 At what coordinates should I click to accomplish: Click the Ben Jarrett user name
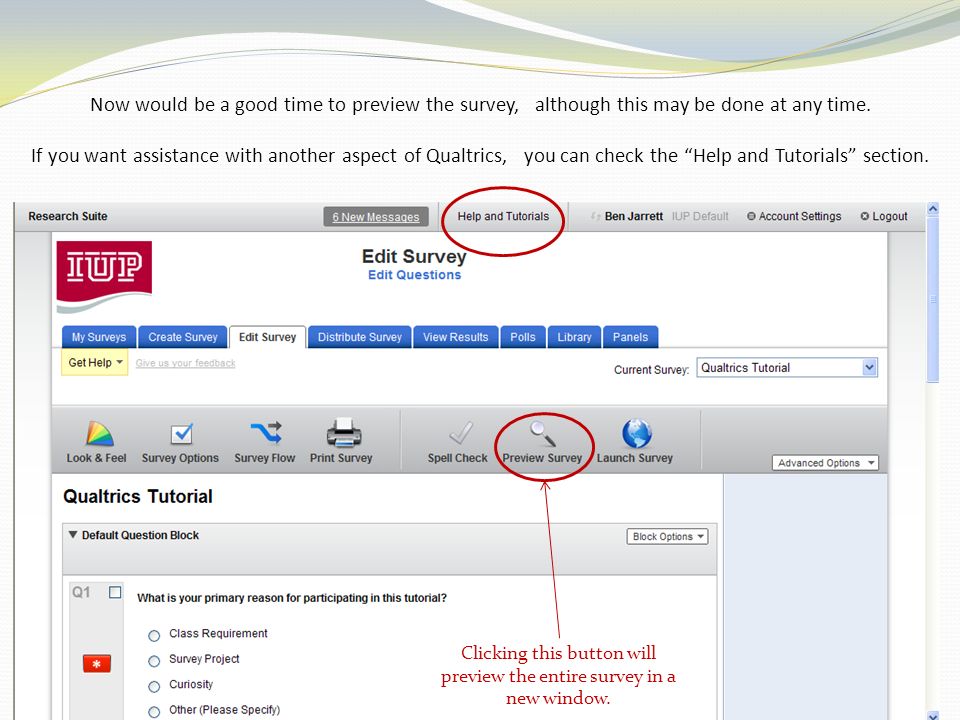click(634, 216)
